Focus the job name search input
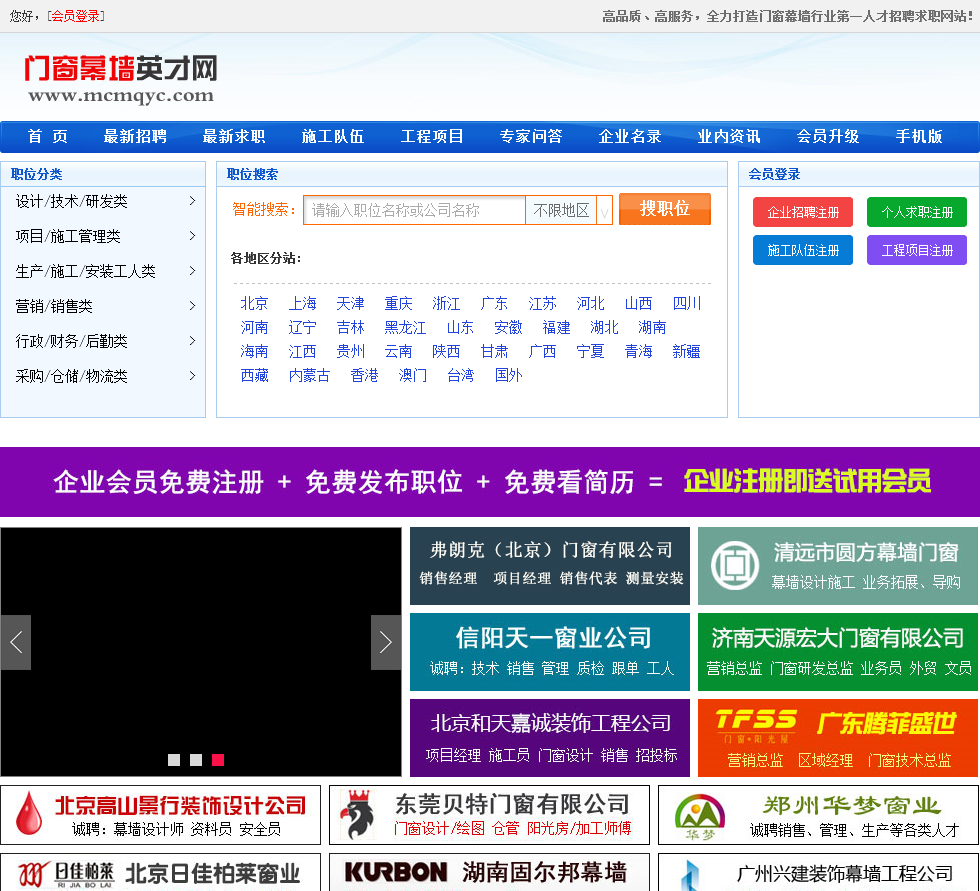Viewport: 980px width, 891px height. point(414,211)
